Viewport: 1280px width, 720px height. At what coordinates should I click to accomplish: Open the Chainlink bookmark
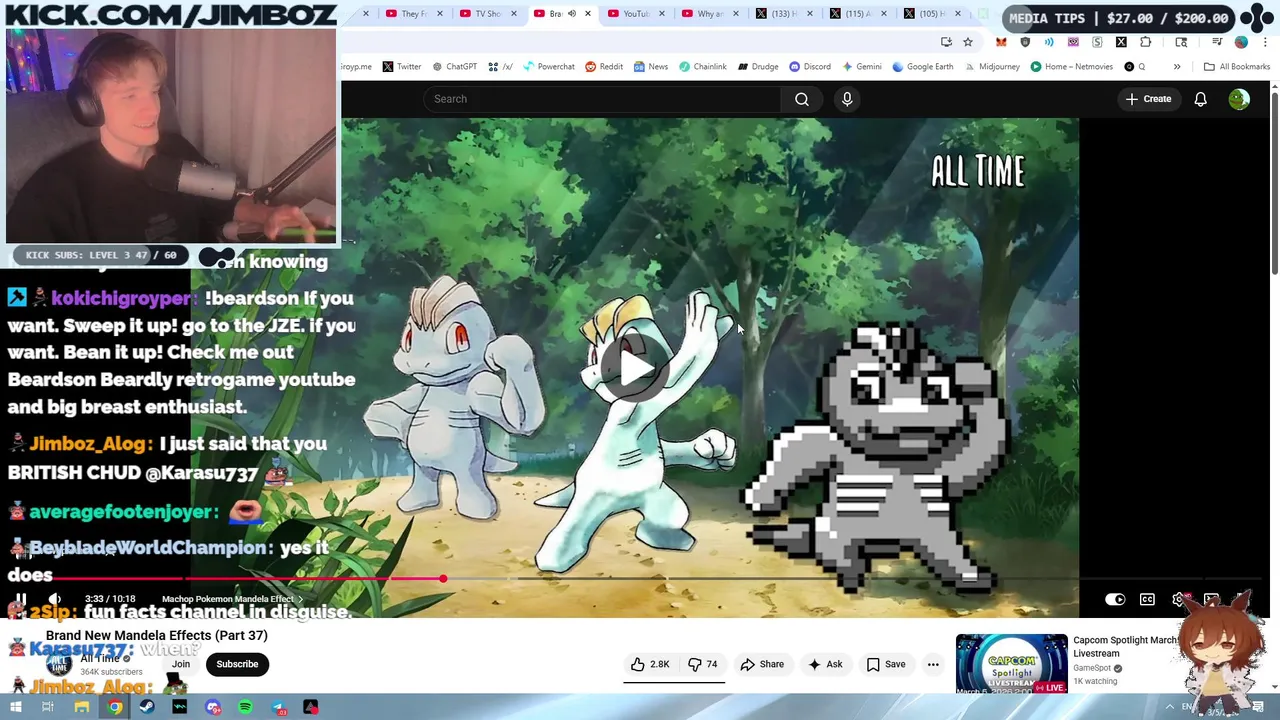pos(702,67)
